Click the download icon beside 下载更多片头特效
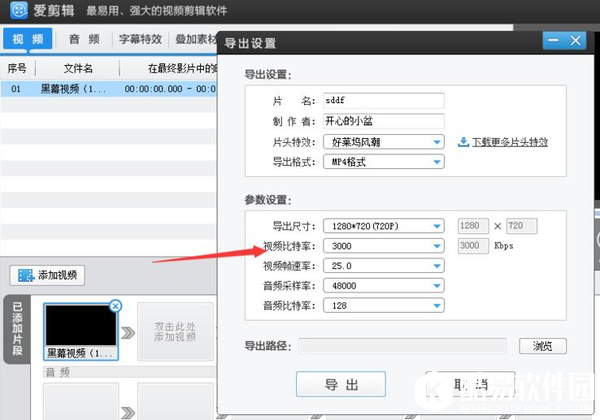The image size is (600, 420). point(463,142)
